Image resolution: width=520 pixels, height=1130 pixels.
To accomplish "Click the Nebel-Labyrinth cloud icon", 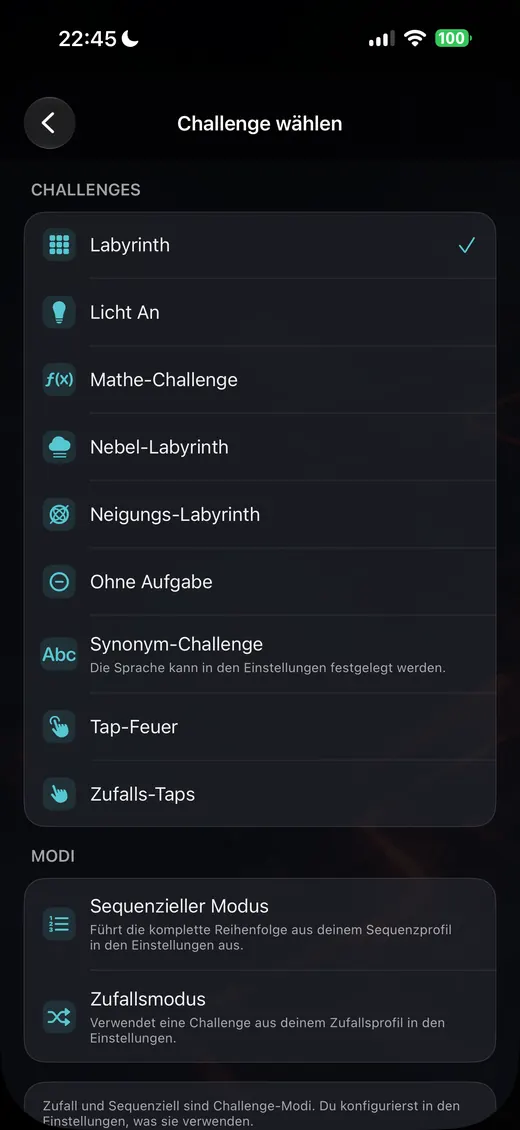I will tap(59, 447).
